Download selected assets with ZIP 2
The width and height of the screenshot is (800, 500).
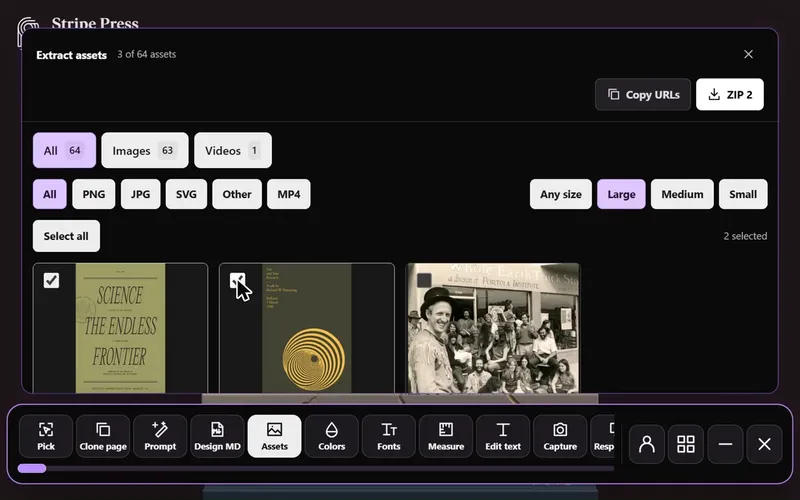(730, 94)
